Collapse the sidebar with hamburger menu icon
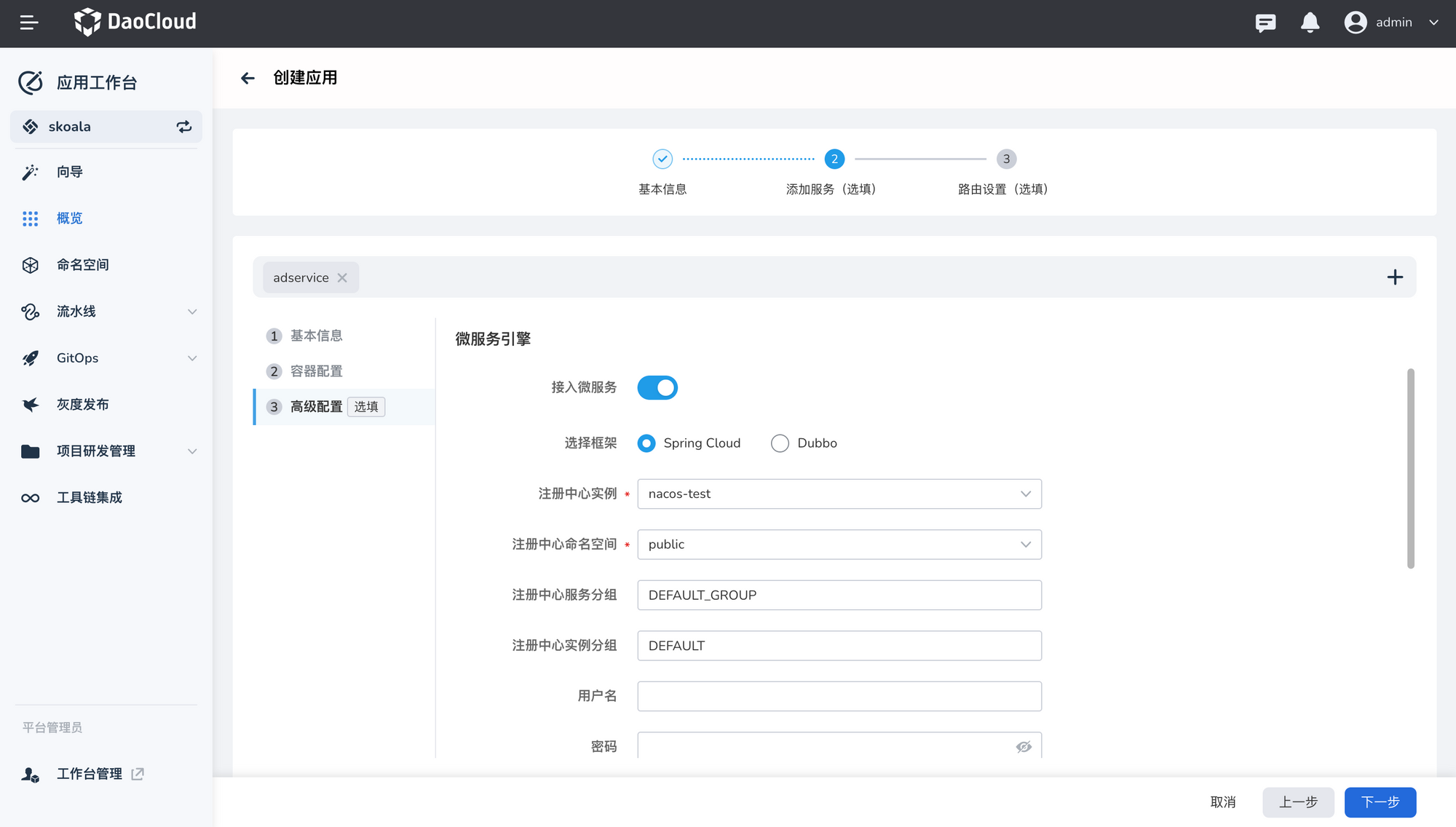 pos(29,23)
